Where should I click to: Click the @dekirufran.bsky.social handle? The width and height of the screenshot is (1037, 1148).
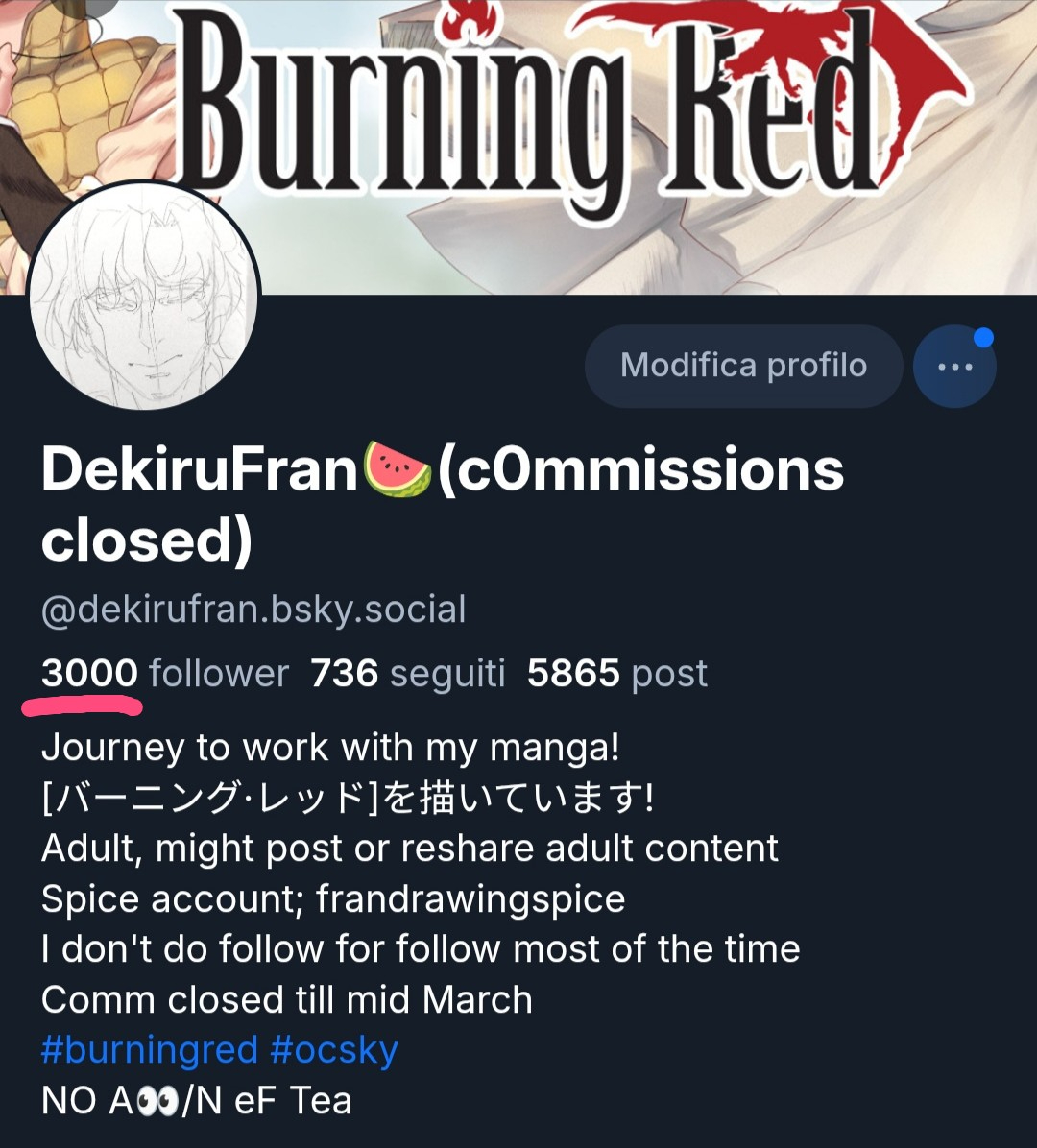(x=253, y=610)
